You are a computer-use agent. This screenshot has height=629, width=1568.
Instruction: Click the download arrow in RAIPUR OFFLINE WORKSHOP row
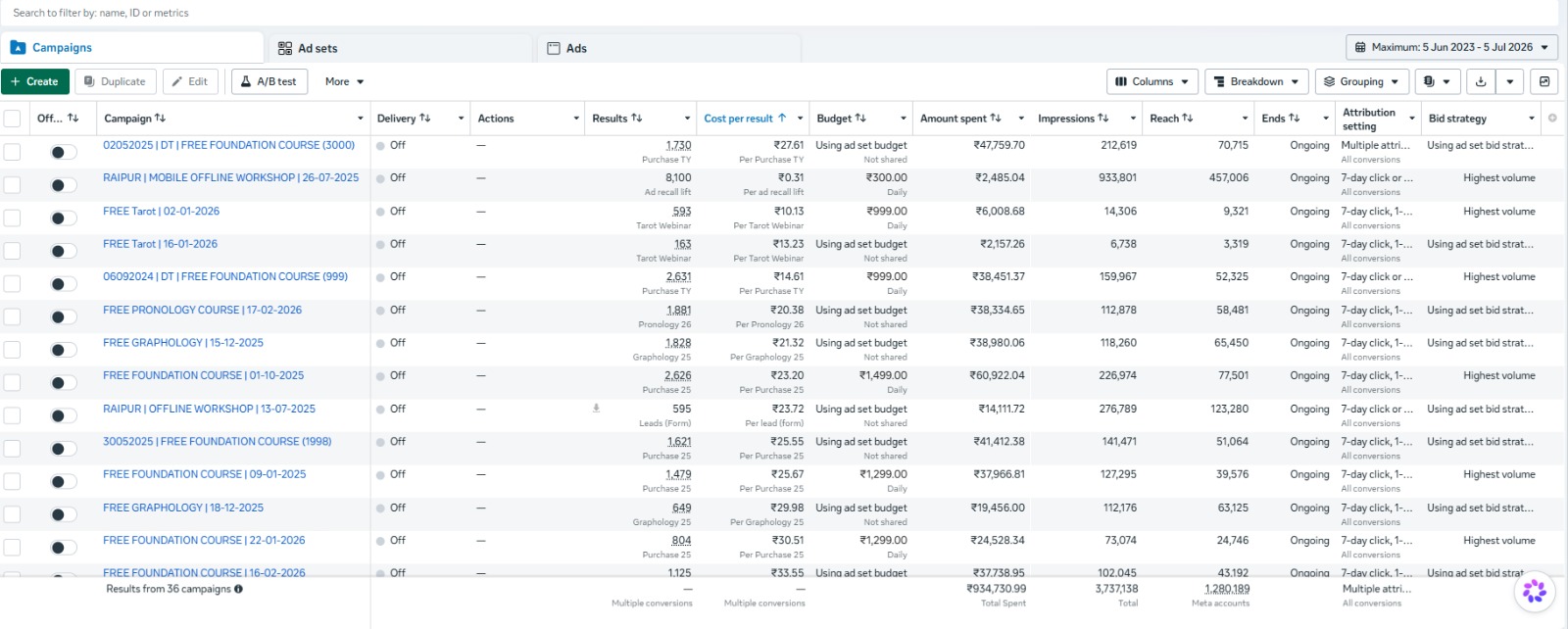[596, 409]
